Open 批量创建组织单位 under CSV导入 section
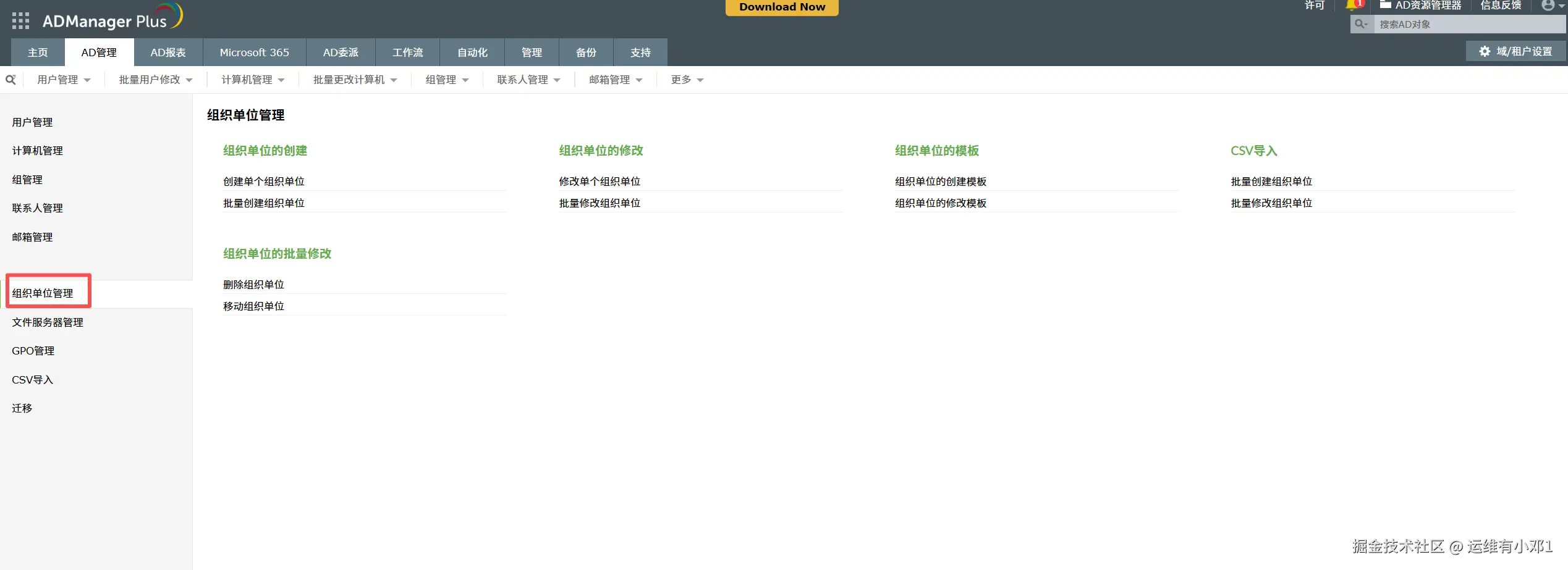The width and height of the screenshot is (1568, 570). coord(1271,182)
